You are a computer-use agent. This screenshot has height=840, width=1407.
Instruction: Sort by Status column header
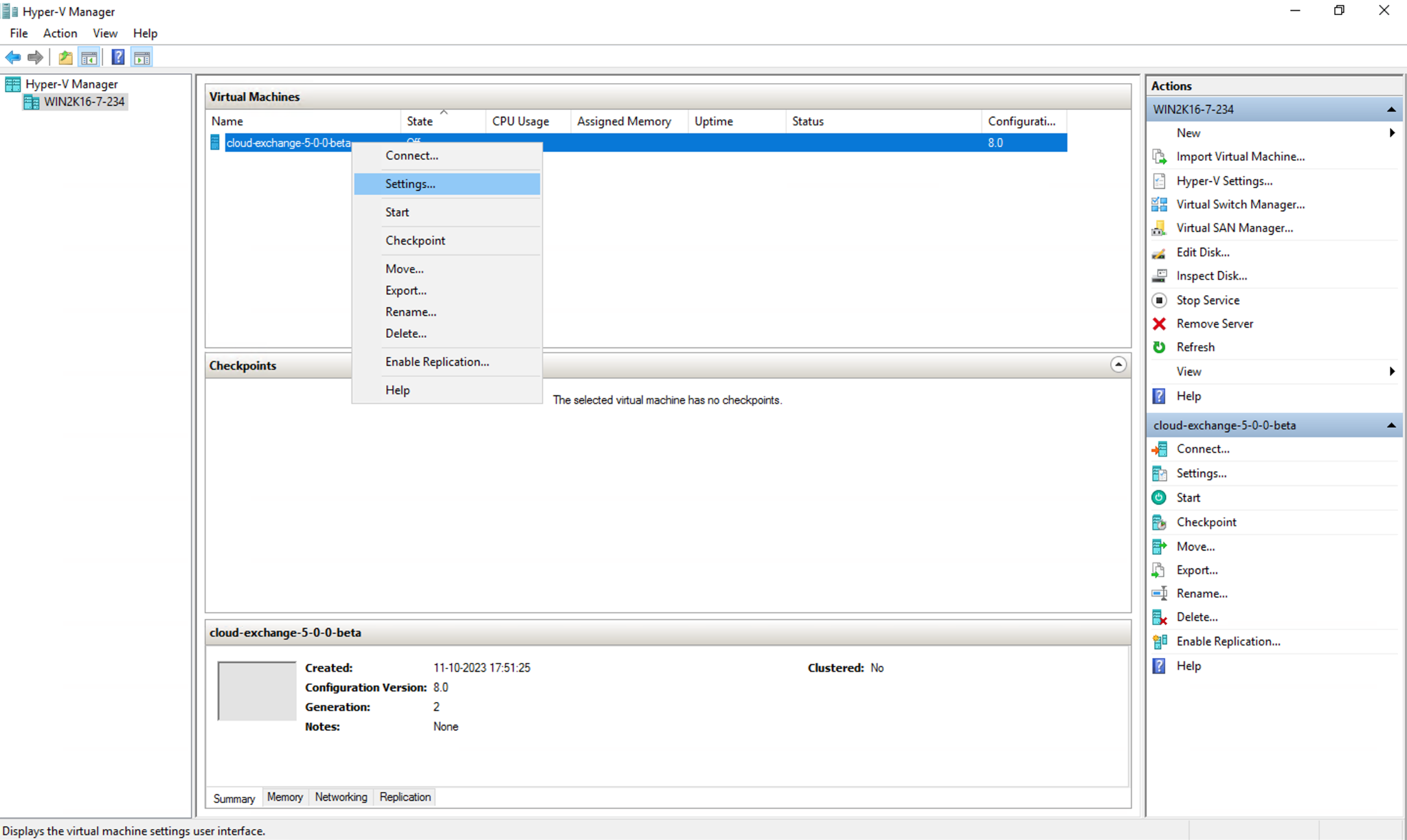tap(883, 121)
